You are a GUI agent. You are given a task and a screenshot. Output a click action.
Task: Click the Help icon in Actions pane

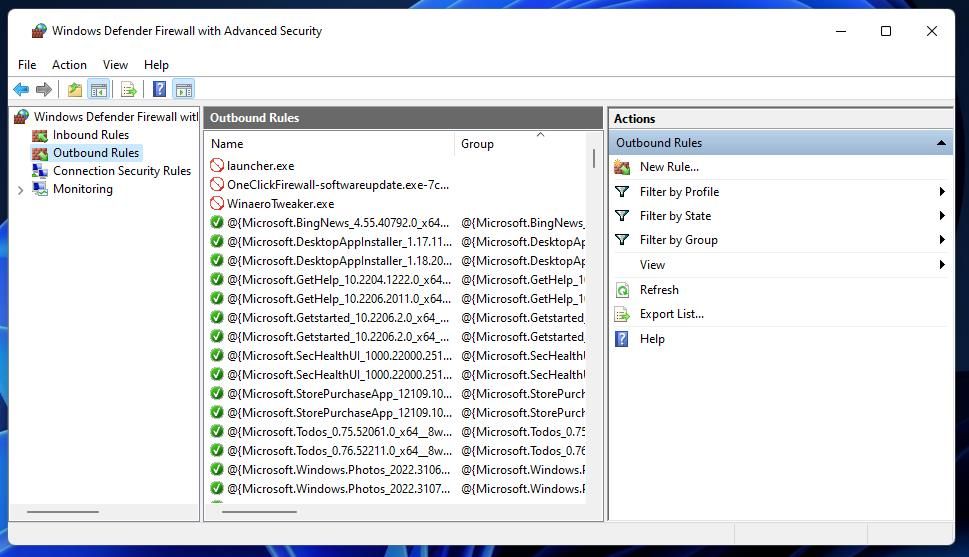(x=622, y=339)
